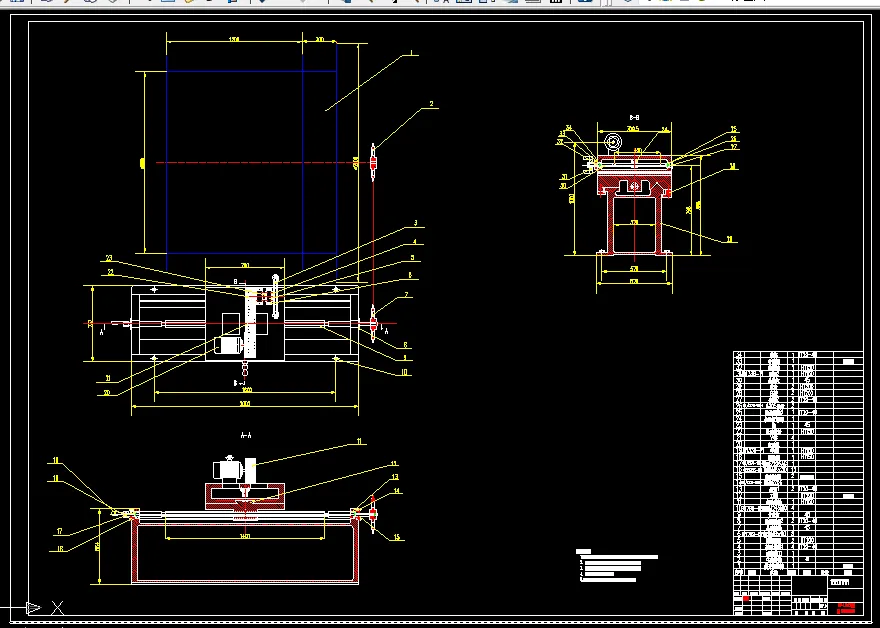Pick part balloon number 16
Viewport: 880px width, 628px height.
pos(60,549)
